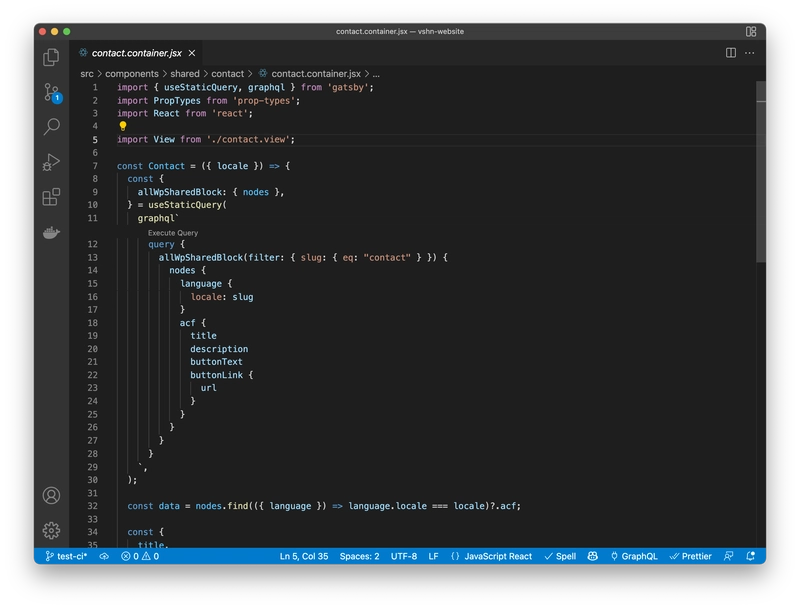Click the PropTypes import identifier
Viewport: 800px width, 609px height.
[177, 100]
